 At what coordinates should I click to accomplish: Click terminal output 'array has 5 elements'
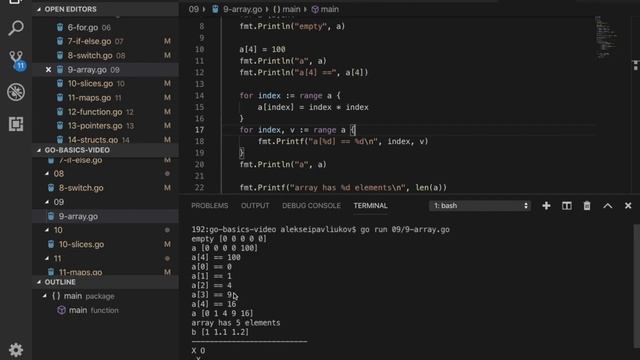coord(236,323)
